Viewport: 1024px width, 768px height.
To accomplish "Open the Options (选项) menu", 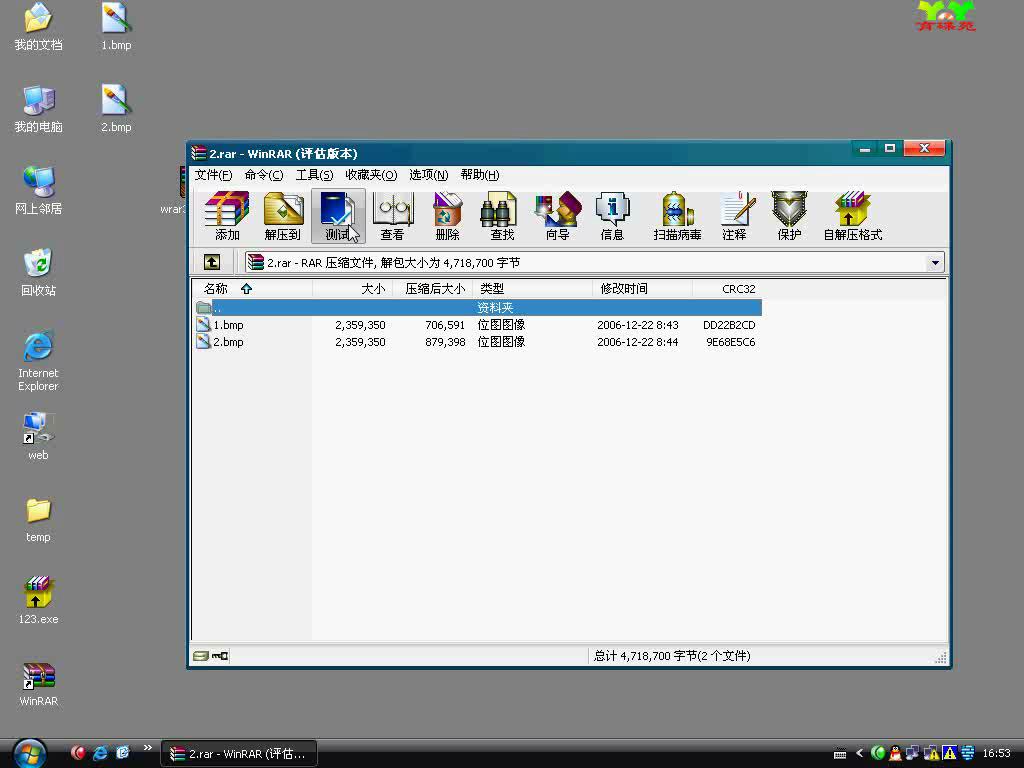I will pos(428,175).
